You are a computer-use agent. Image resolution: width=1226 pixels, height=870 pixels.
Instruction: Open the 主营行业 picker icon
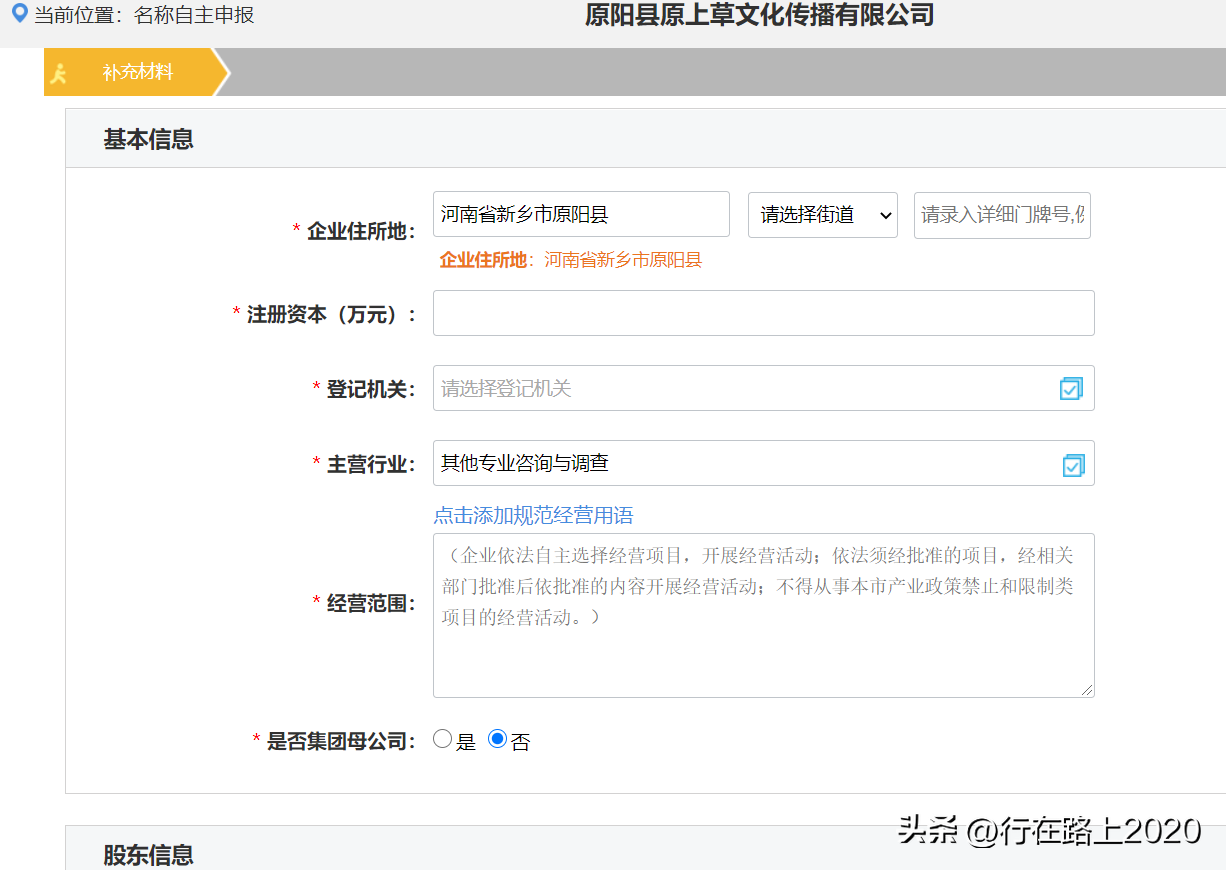pos(1071,463)
